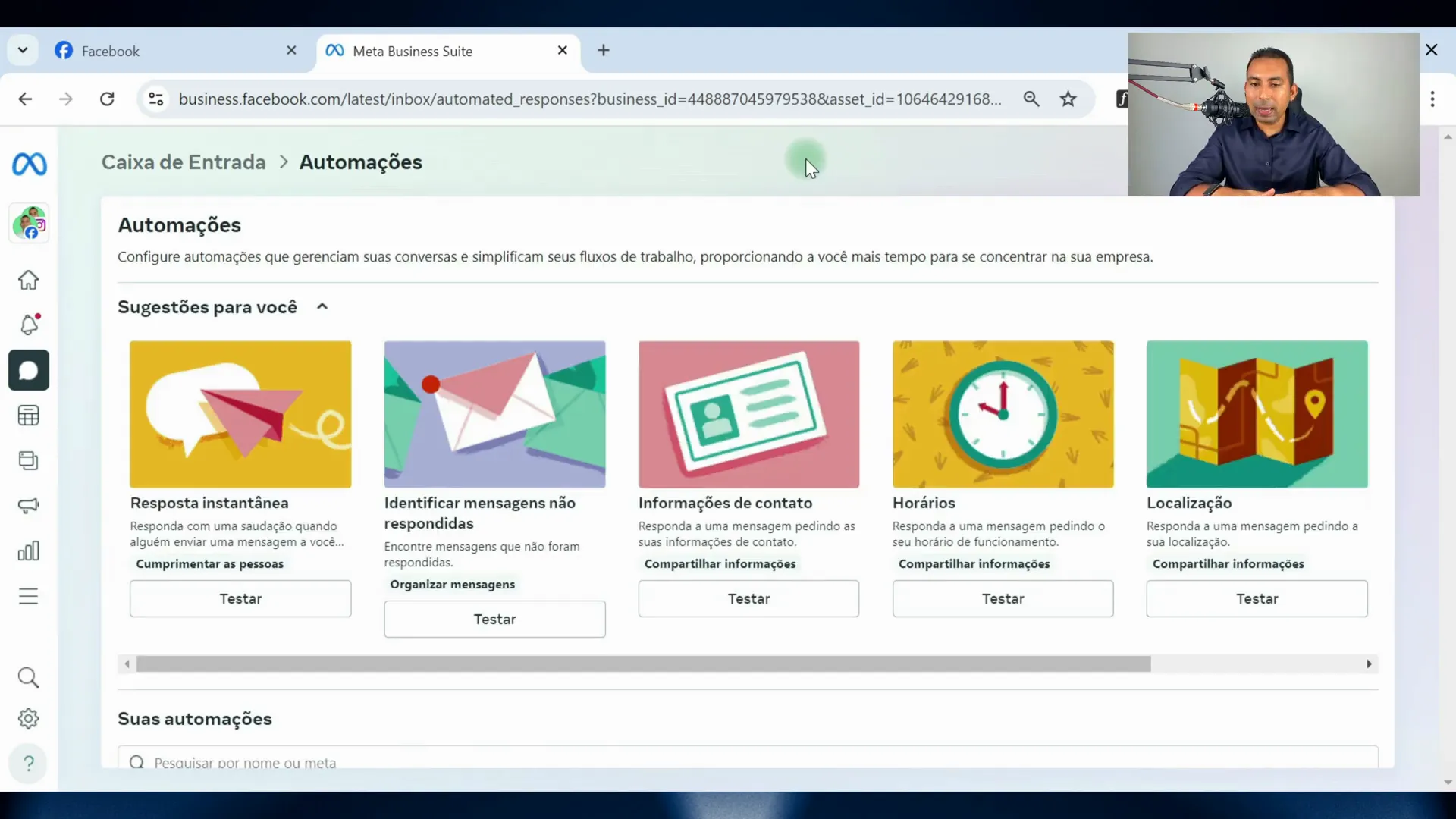1456x819 pixels.
Task: Open the Horários clock image
Action: coord(1003,414)
